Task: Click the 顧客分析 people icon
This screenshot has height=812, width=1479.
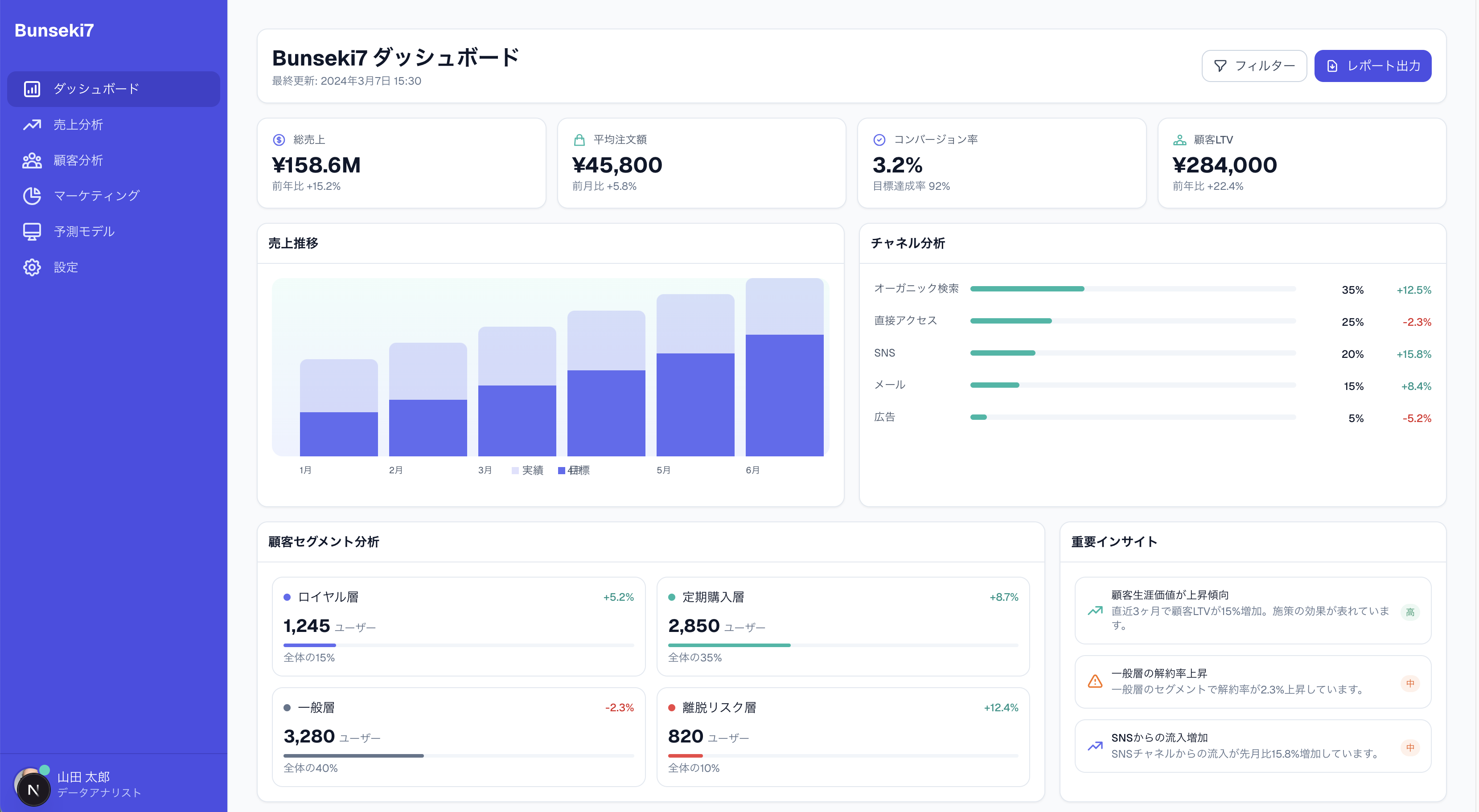Action: click(32, 161)
